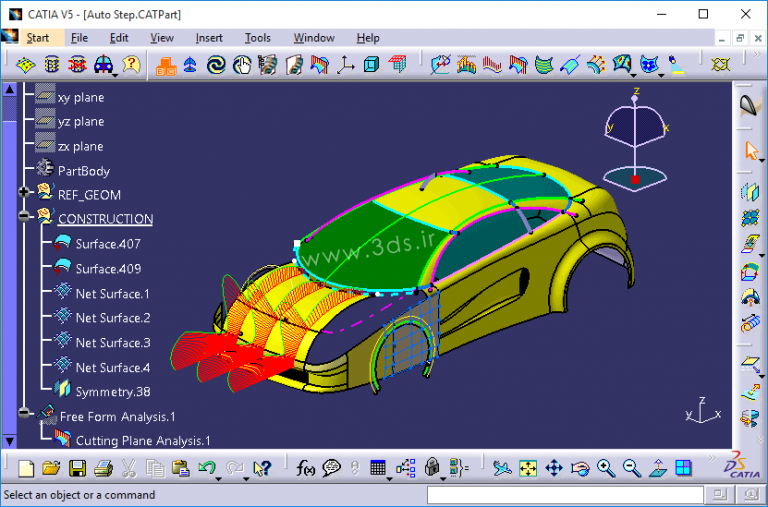768x507 pixels.
Task: Click the Print icon
Action: coord(103,468)
